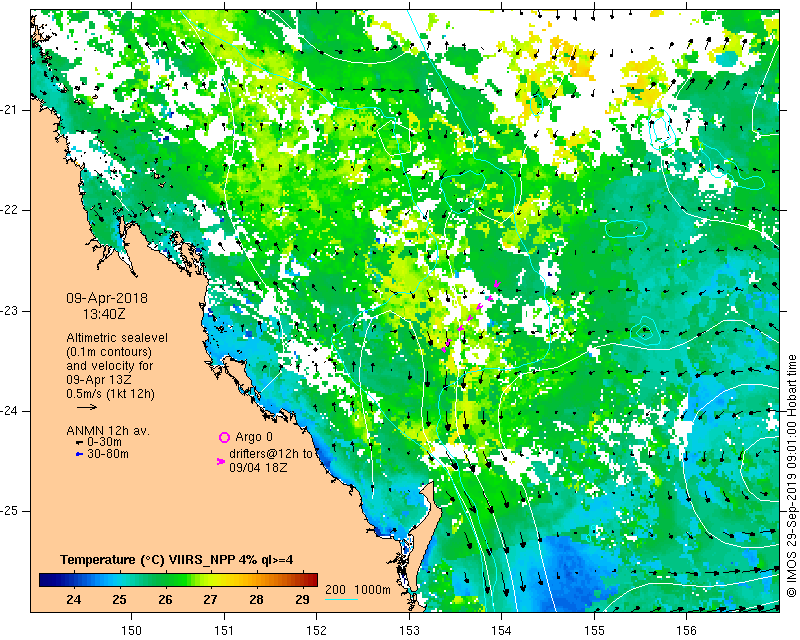
Task: Click the temperature color bar legend
Action: coord(178,580)
